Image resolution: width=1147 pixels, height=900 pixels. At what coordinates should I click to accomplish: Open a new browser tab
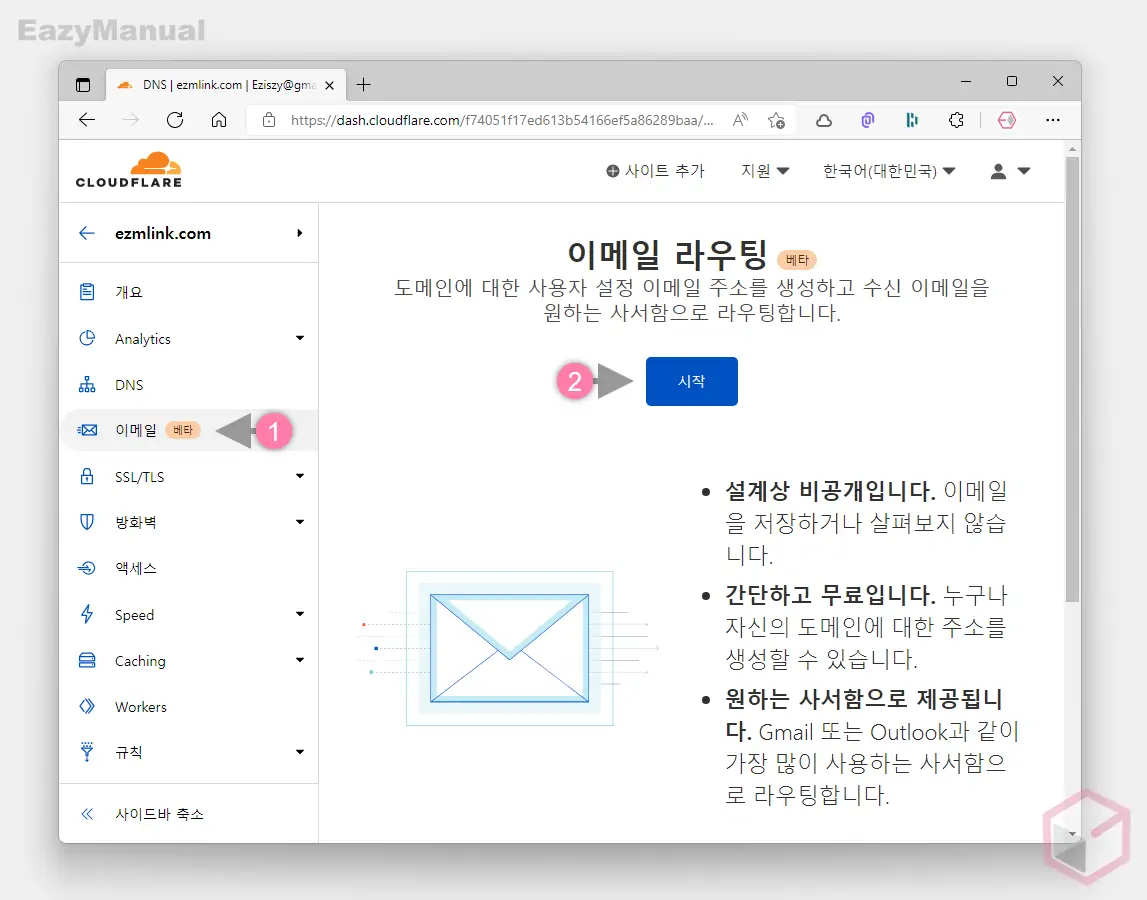point(363,84)
